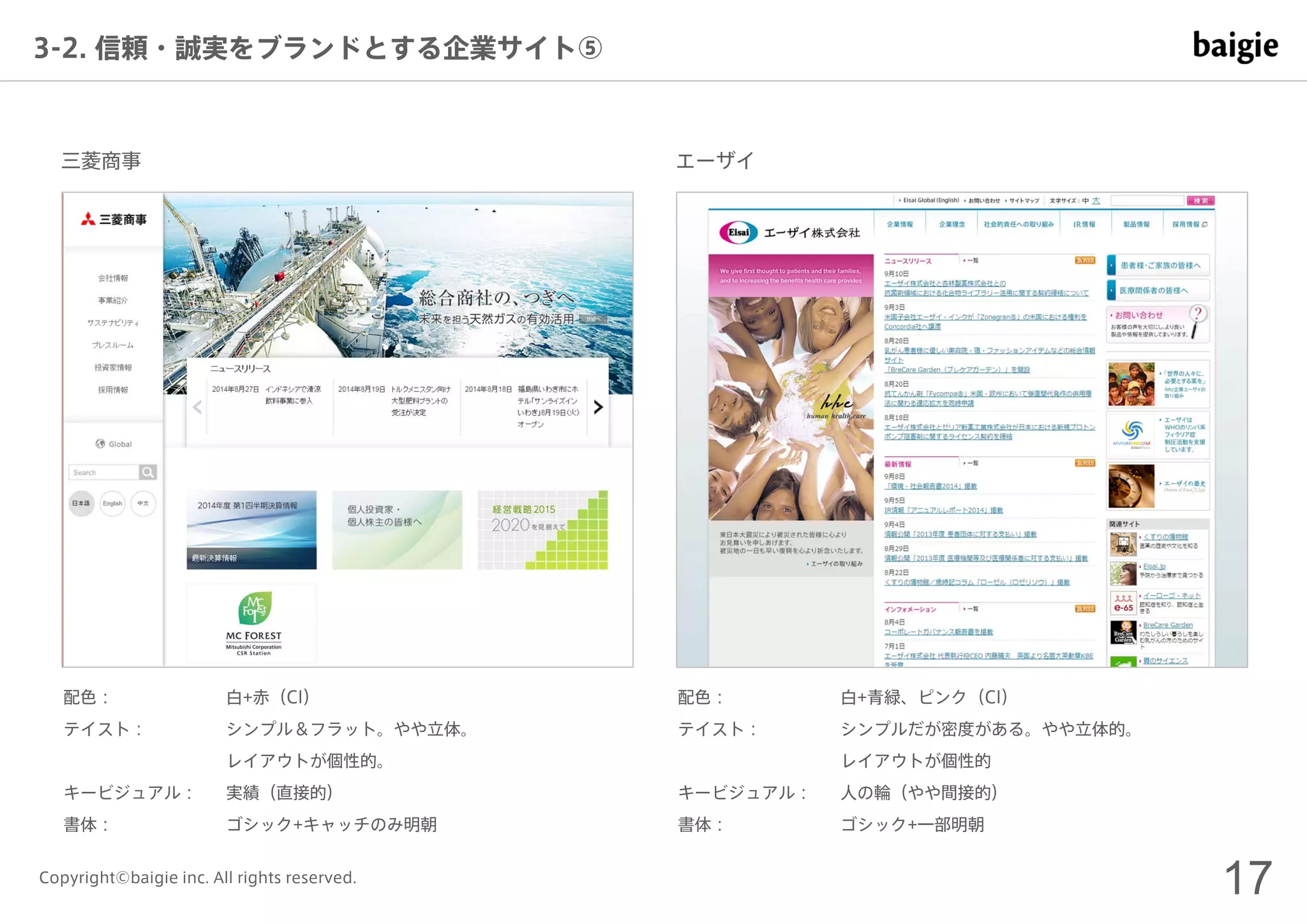Select the 日本語 language button
Screen dimensions: 1307x924
81,503
